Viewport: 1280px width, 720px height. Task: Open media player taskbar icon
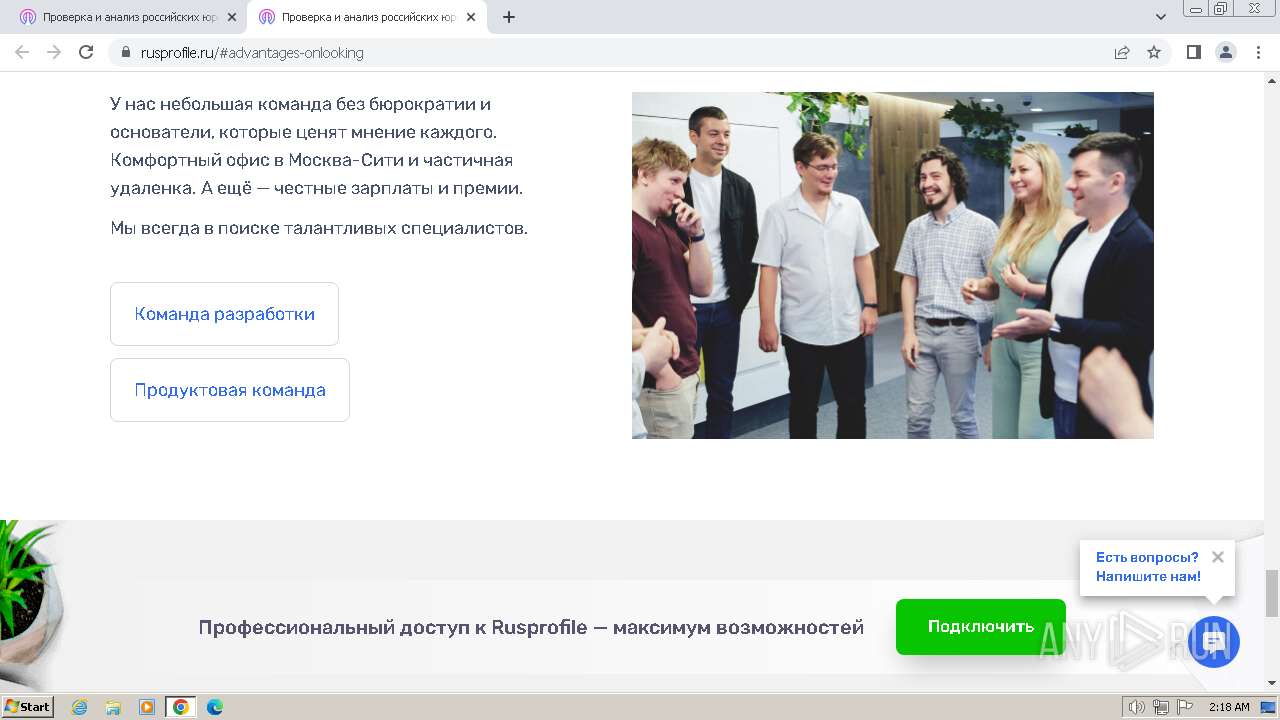pyautogui.click(x=147, y=707)
